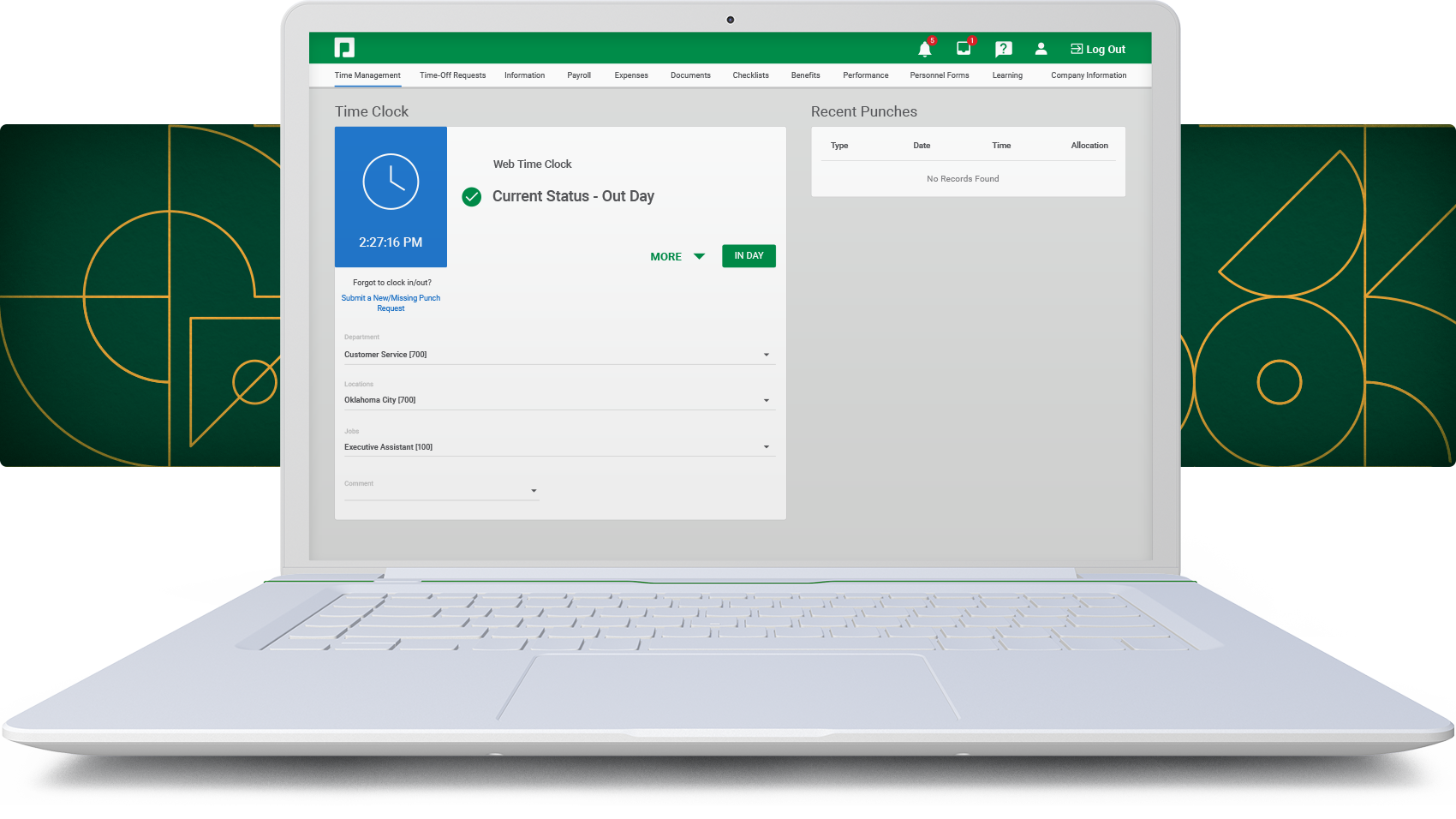Open the Payroll tab
The height and width of the screenshot is (819, 1456).
tap(579, 75)
